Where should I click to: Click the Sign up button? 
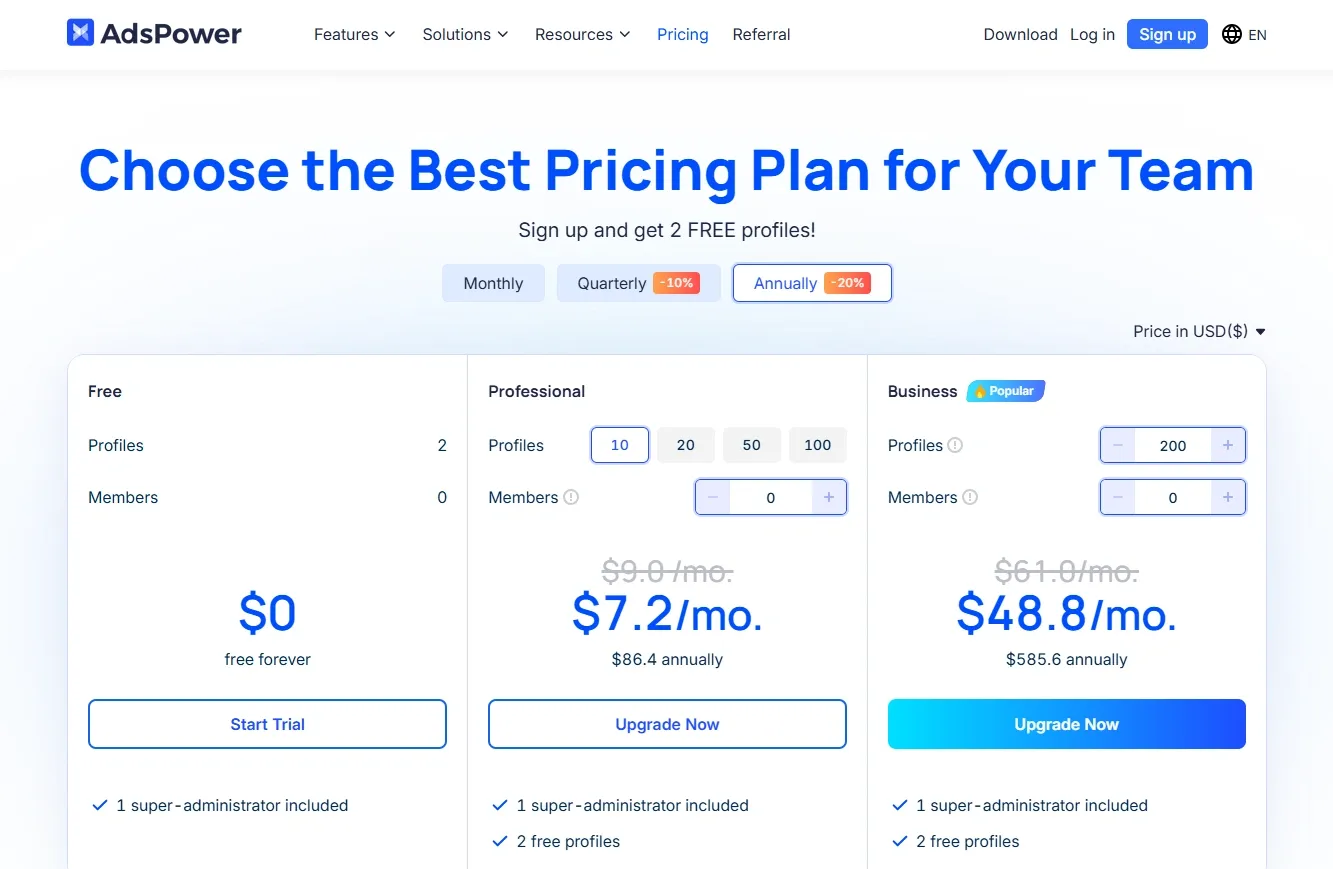coord(1167,34)
